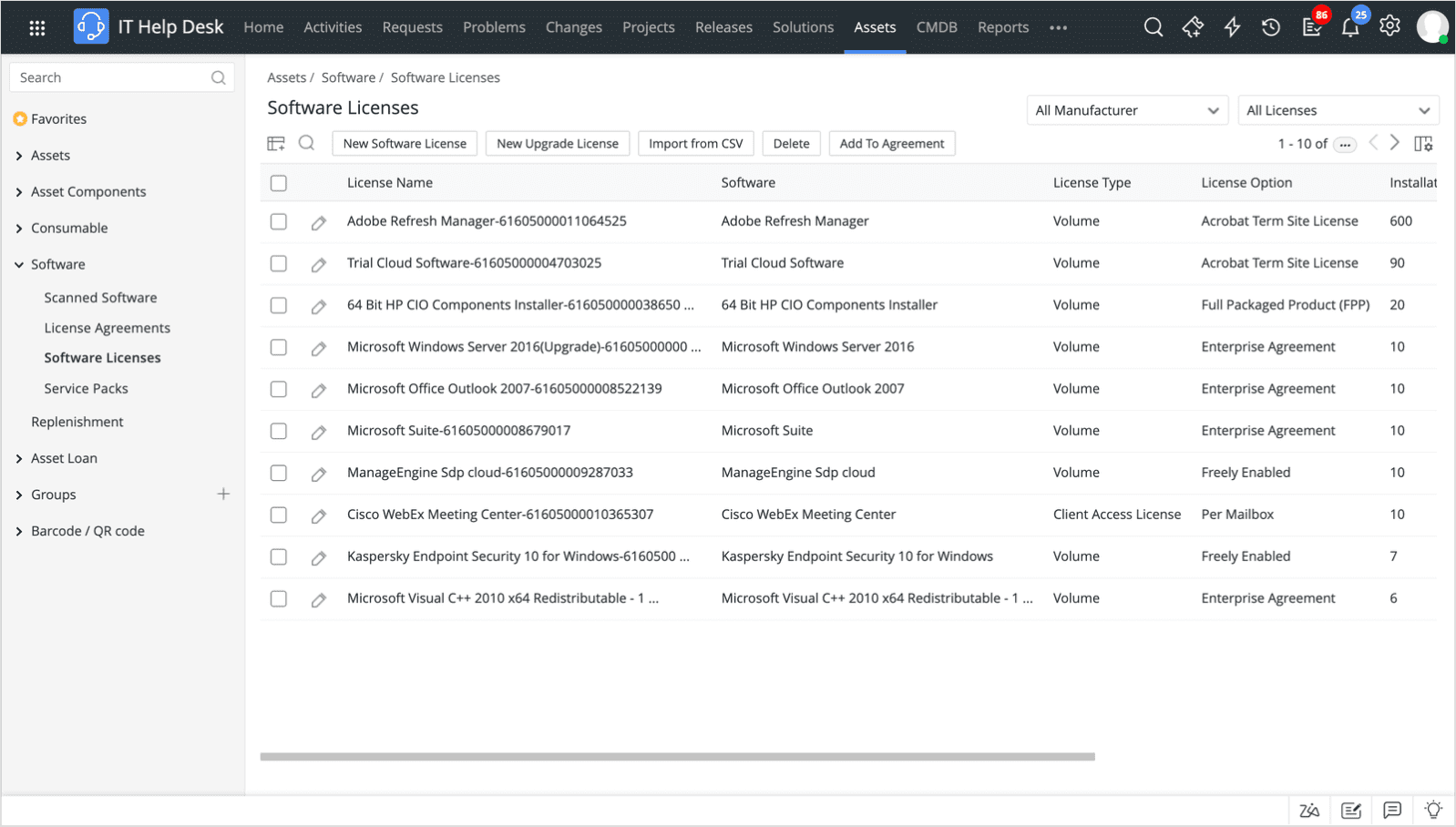Click the New Software License button

click(x=405, y=144)
